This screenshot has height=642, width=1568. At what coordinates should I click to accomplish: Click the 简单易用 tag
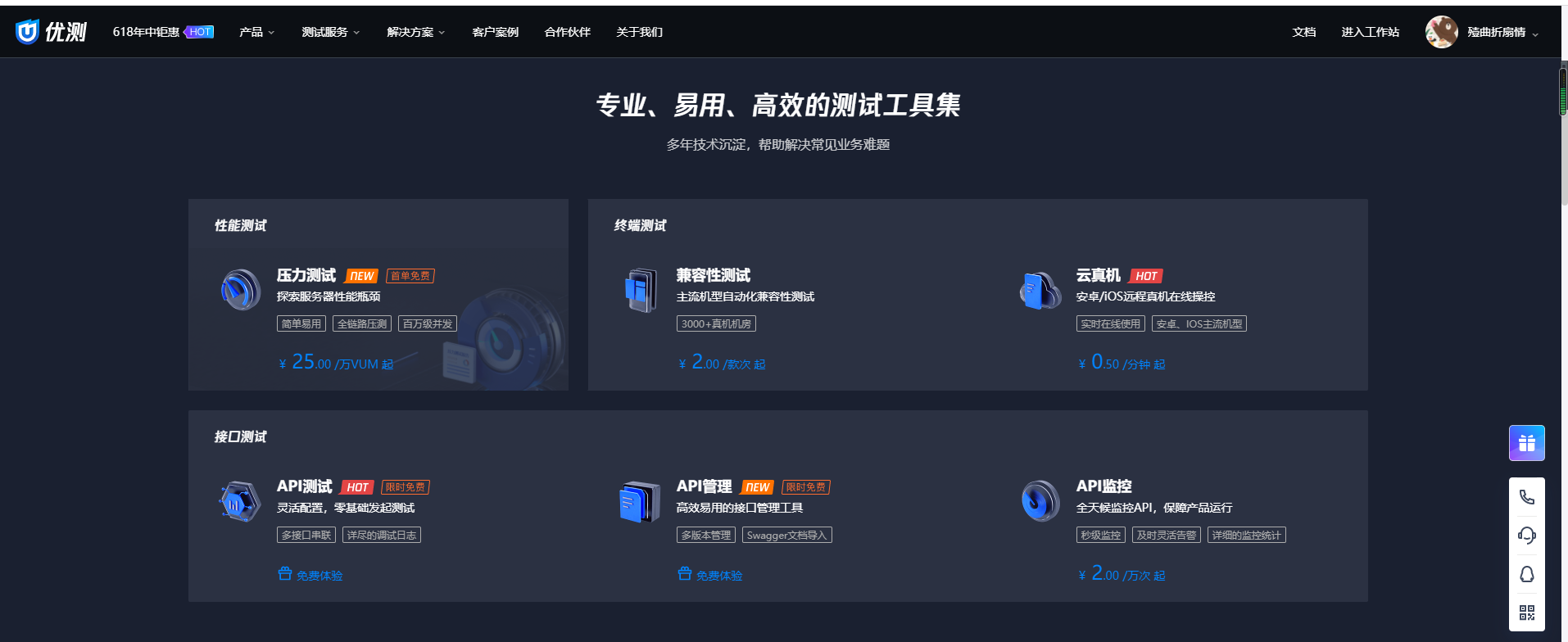click(x=301, y=323)
